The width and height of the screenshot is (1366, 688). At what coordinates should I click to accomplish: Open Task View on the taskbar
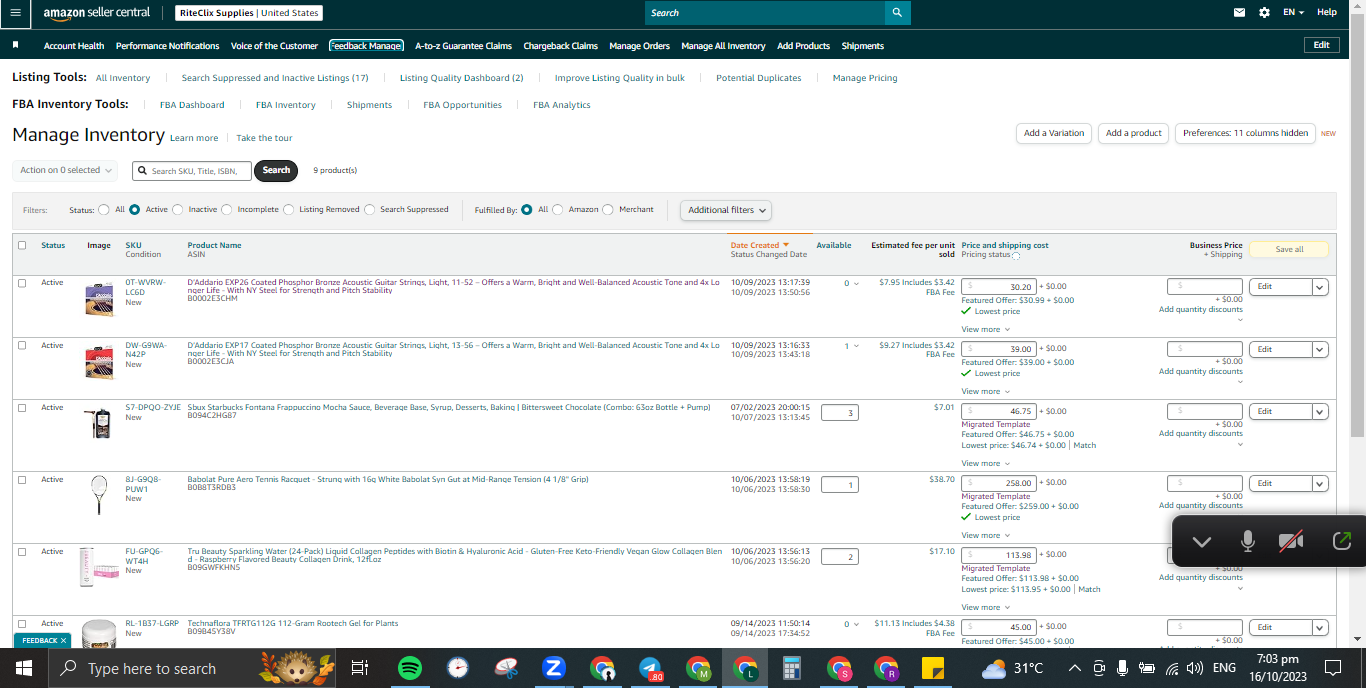360,668
